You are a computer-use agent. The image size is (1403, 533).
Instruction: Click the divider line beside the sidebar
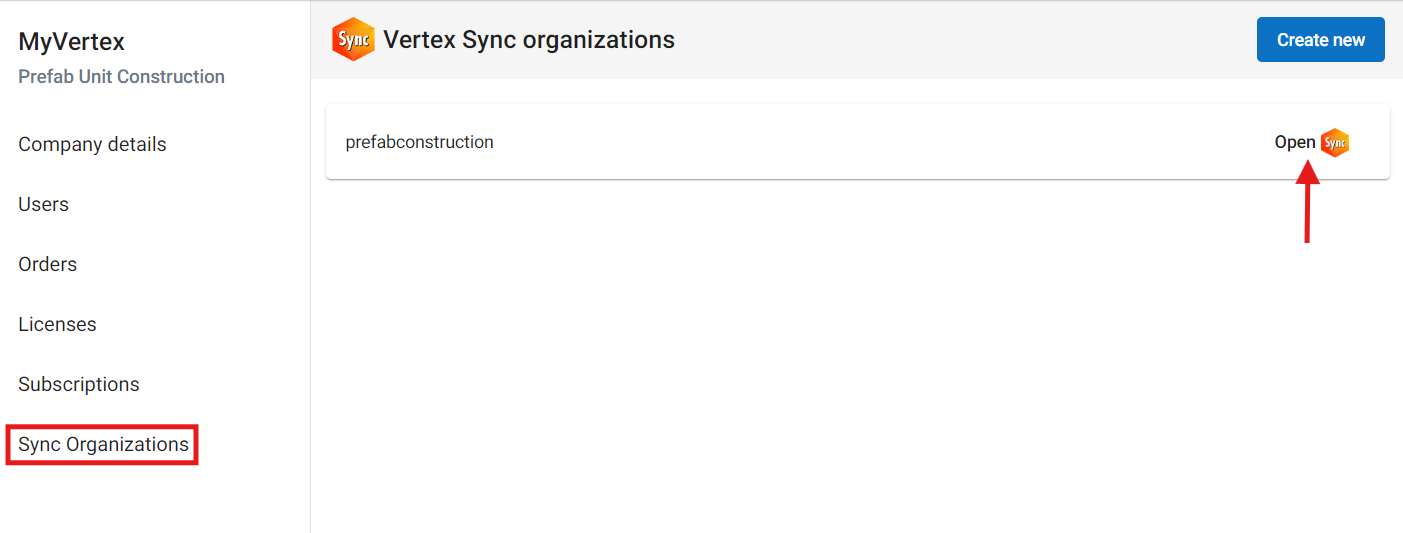point(310,300)
